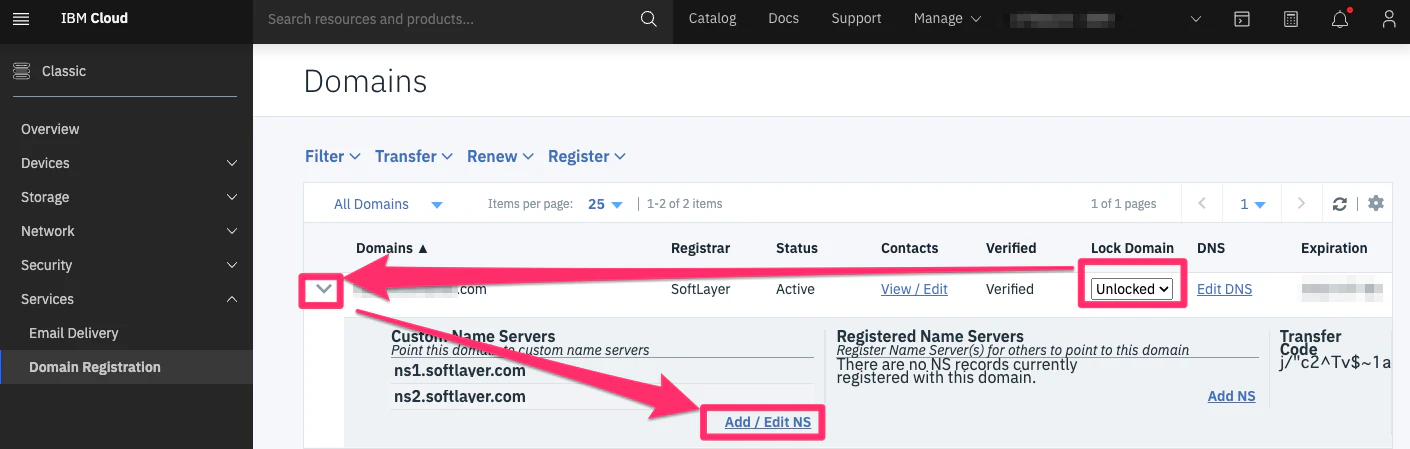
Task: Open the notifications bell
Action: [1340, 19]
